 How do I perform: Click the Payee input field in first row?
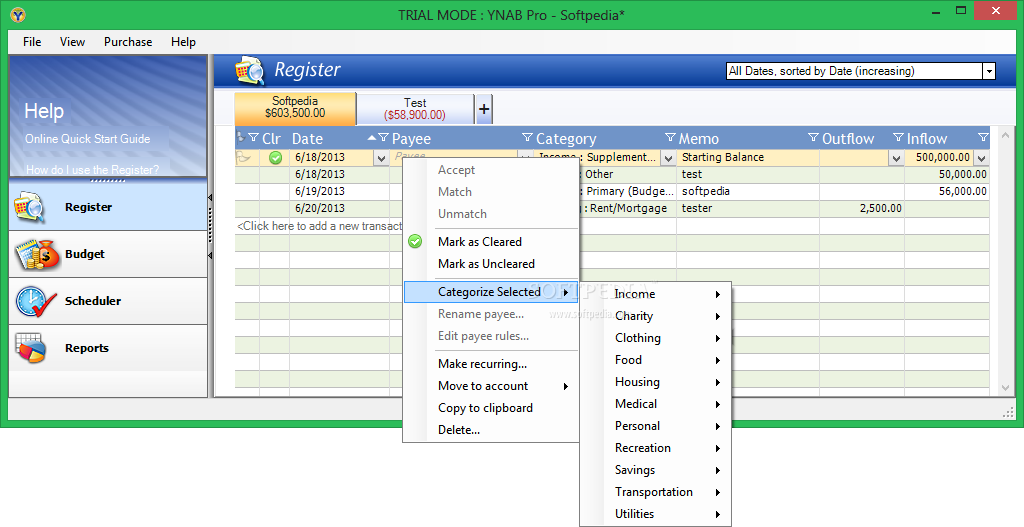454,155
